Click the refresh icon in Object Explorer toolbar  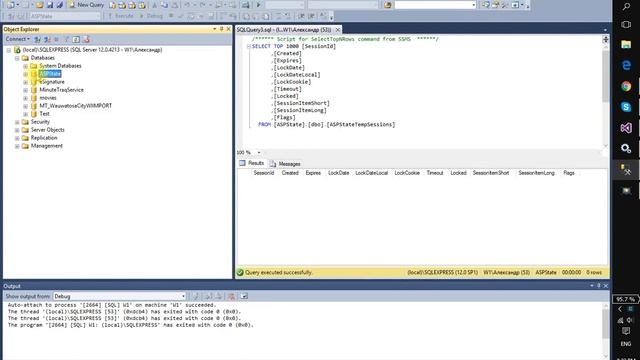point(76,39)
